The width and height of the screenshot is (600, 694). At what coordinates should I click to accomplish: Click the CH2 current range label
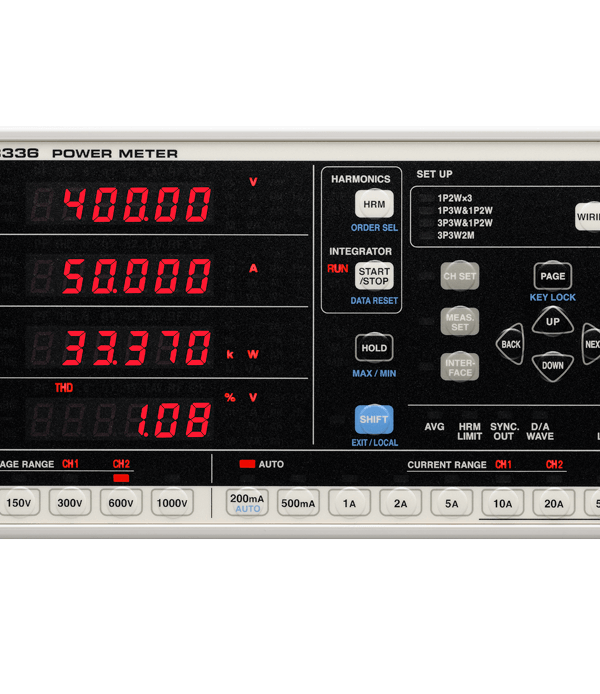coord(554,464)
